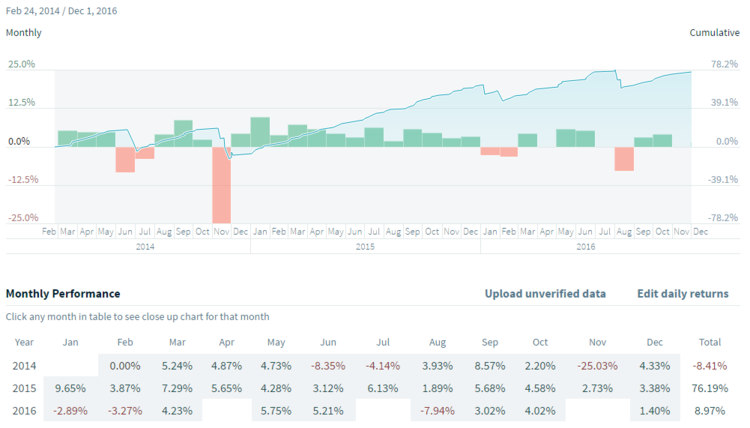Click the Monthly Performance heading
The image size is (750, 428).
pos(63,294)
